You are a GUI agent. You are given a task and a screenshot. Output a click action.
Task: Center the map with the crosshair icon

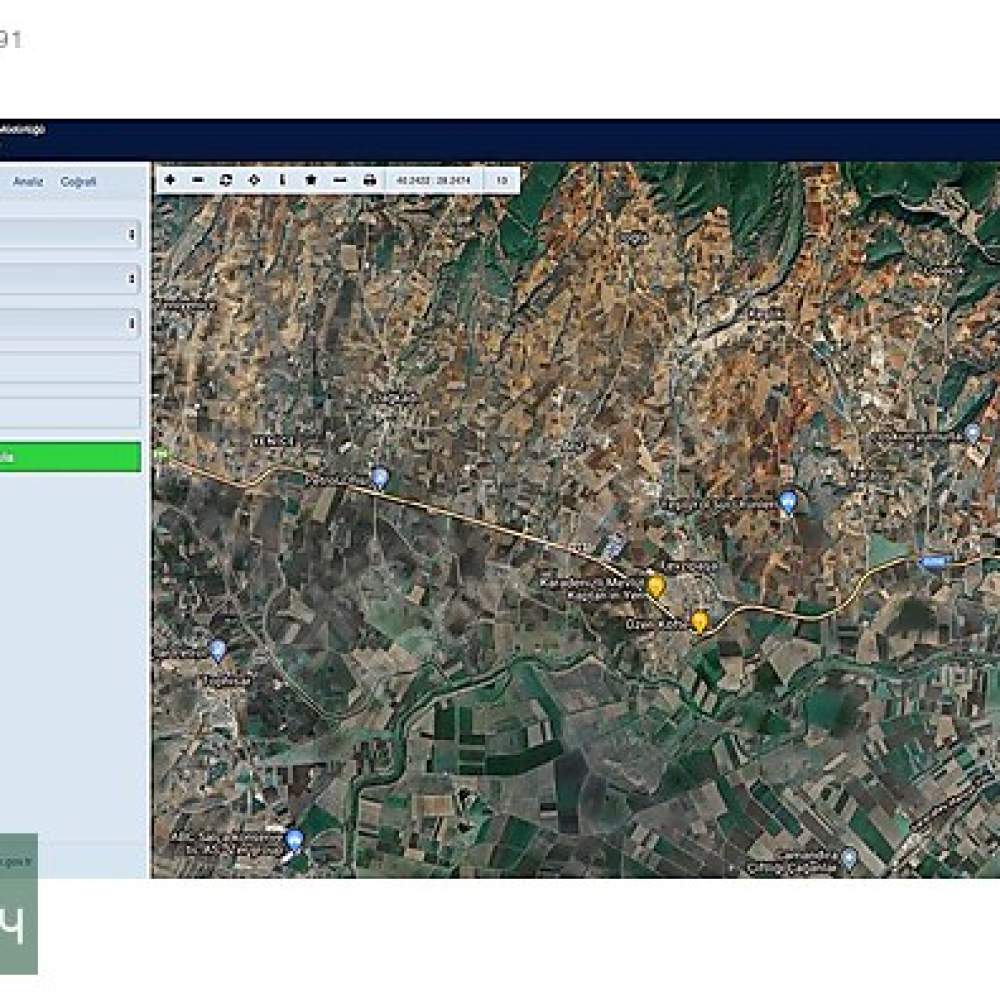point(254,180)
